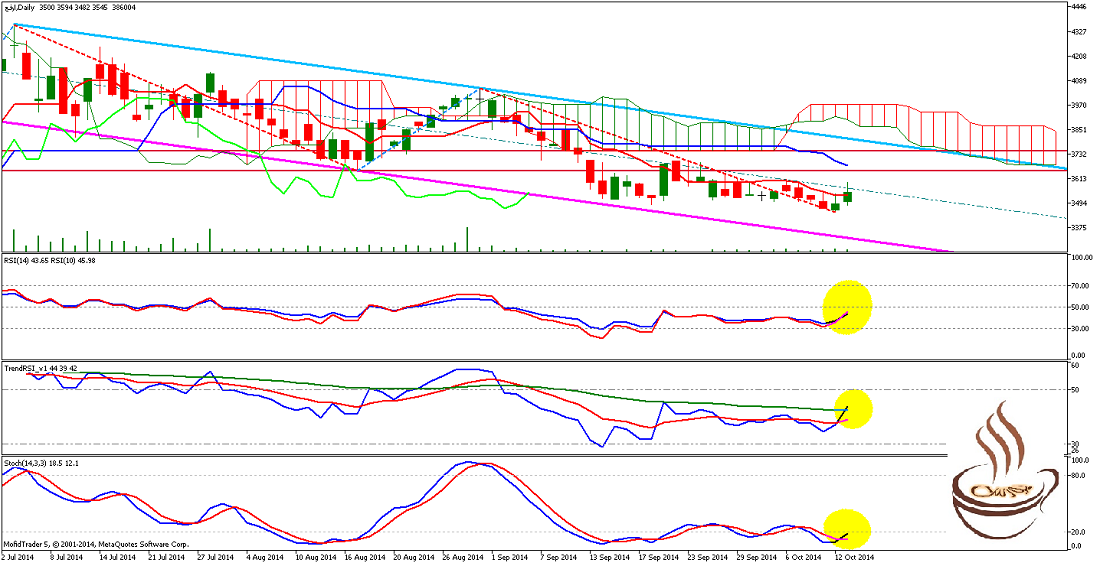This screenshot has width=1100, height=566.
Task: Click the 2 Jul 2014 date on time axis
Action: tap(19, 557)
